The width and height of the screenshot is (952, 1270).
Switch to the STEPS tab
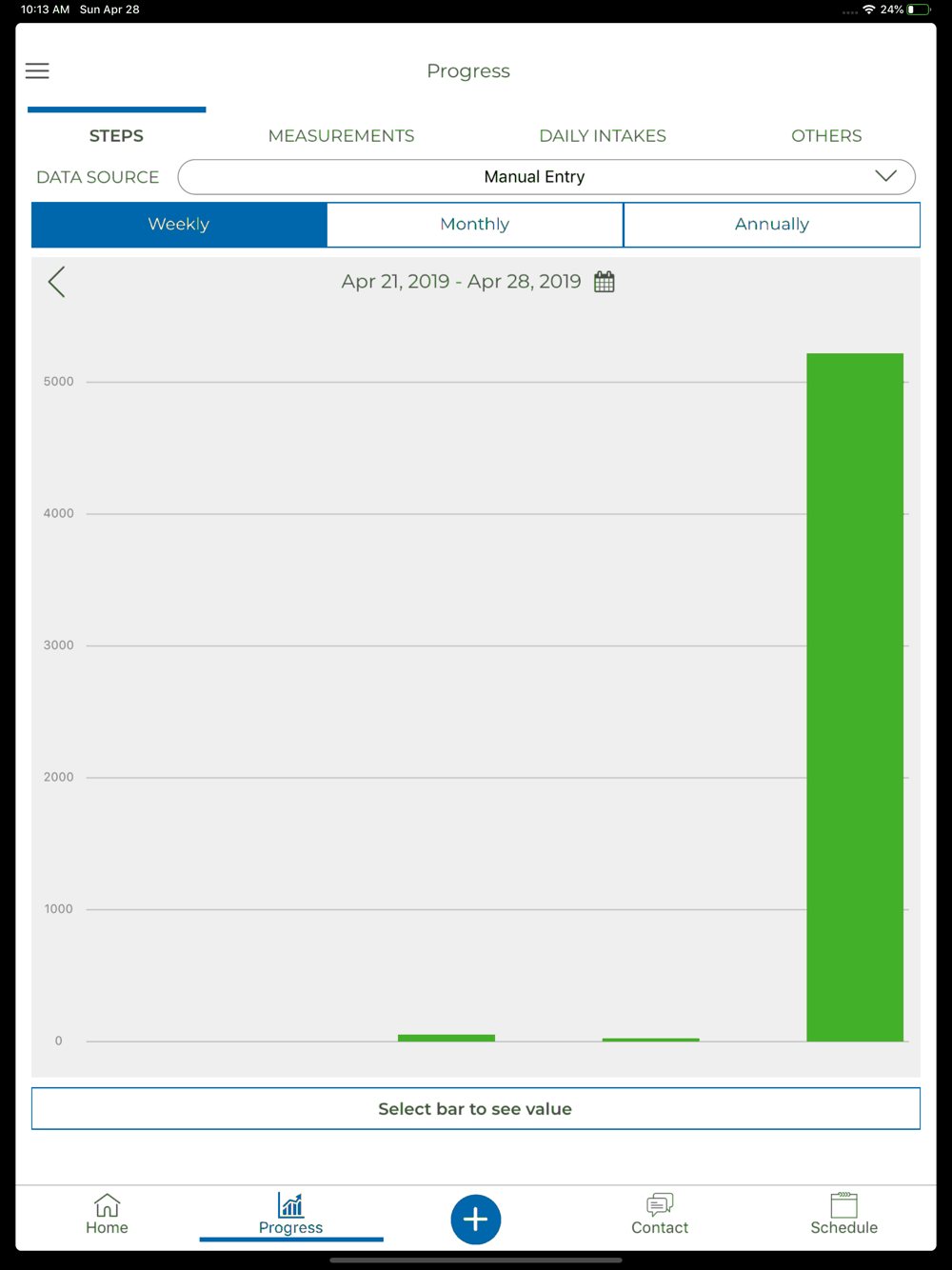[116, 136]
